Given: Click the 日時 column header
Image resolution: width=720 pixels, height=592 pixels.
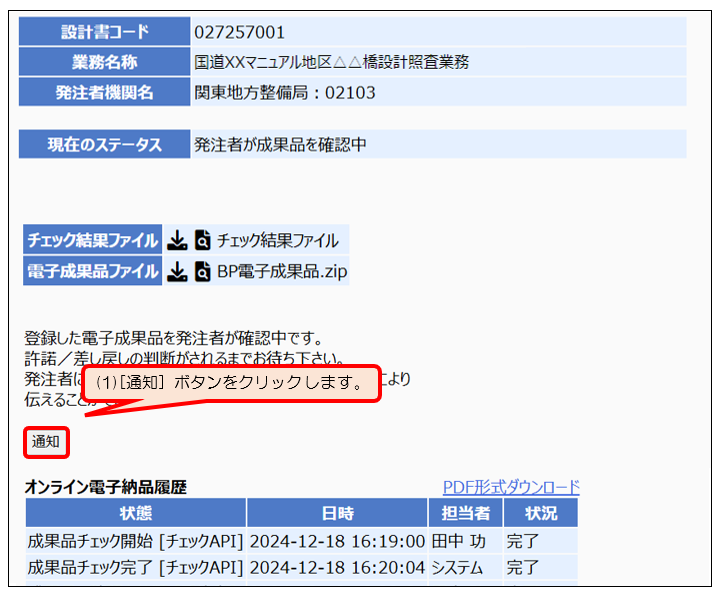Looking at the screenshot, I should click(337, 513).
